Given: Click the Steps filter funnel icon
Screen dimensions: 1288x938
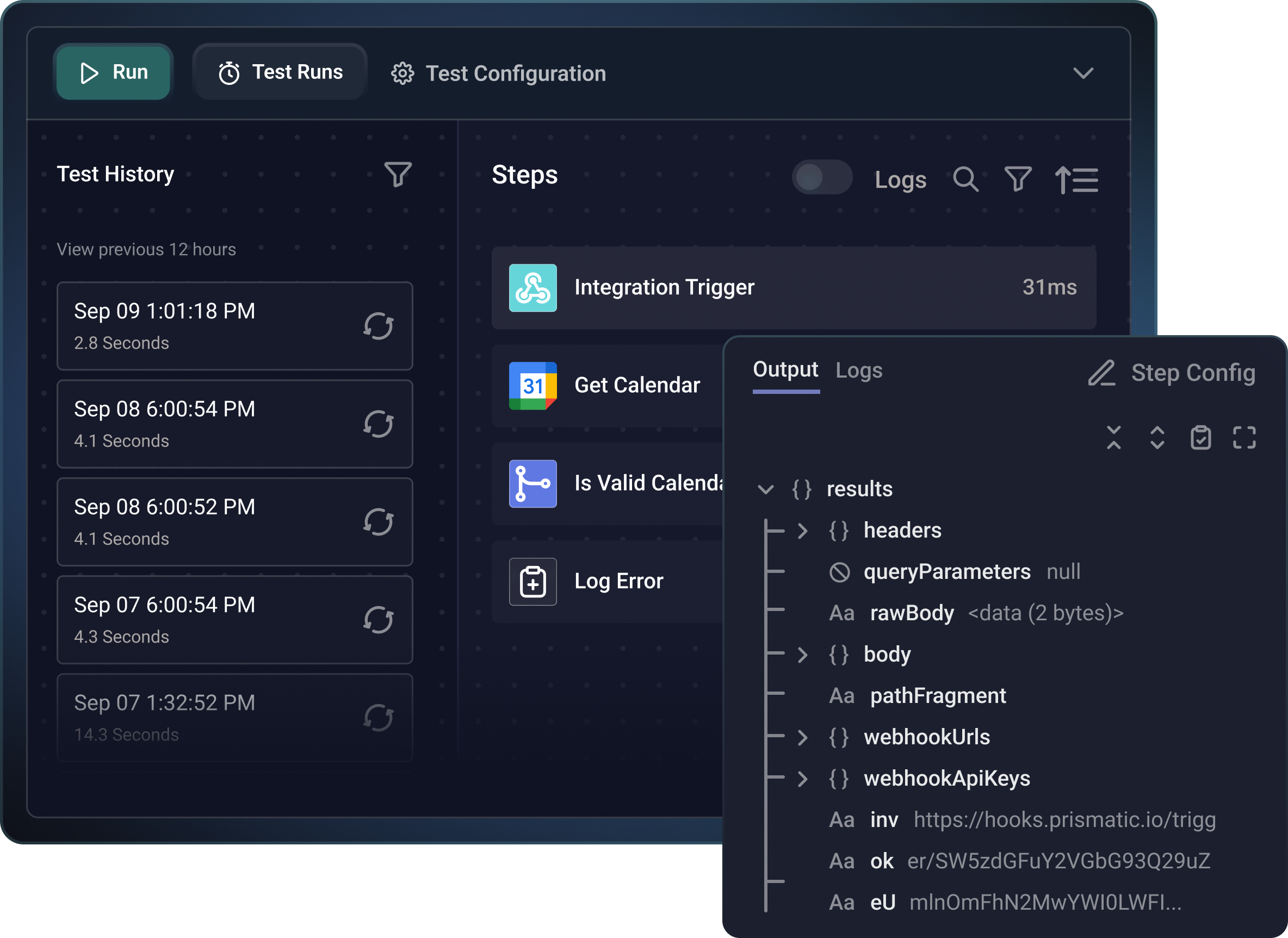Looking at the screenshot, I should coord(1018,180).
